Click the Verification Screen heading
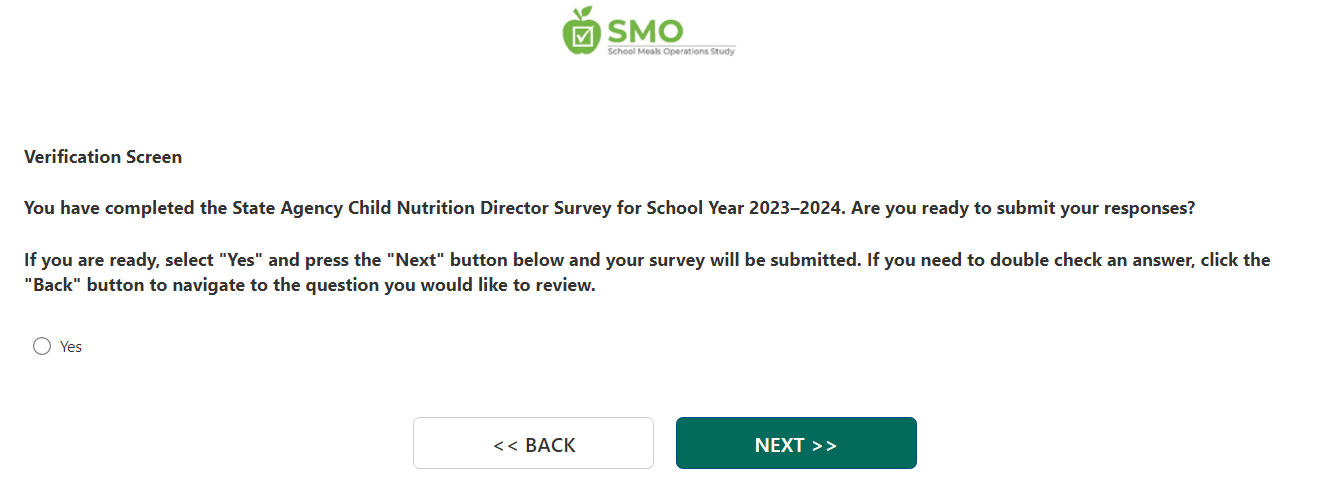1328x494 pixels. pos(103,157)
